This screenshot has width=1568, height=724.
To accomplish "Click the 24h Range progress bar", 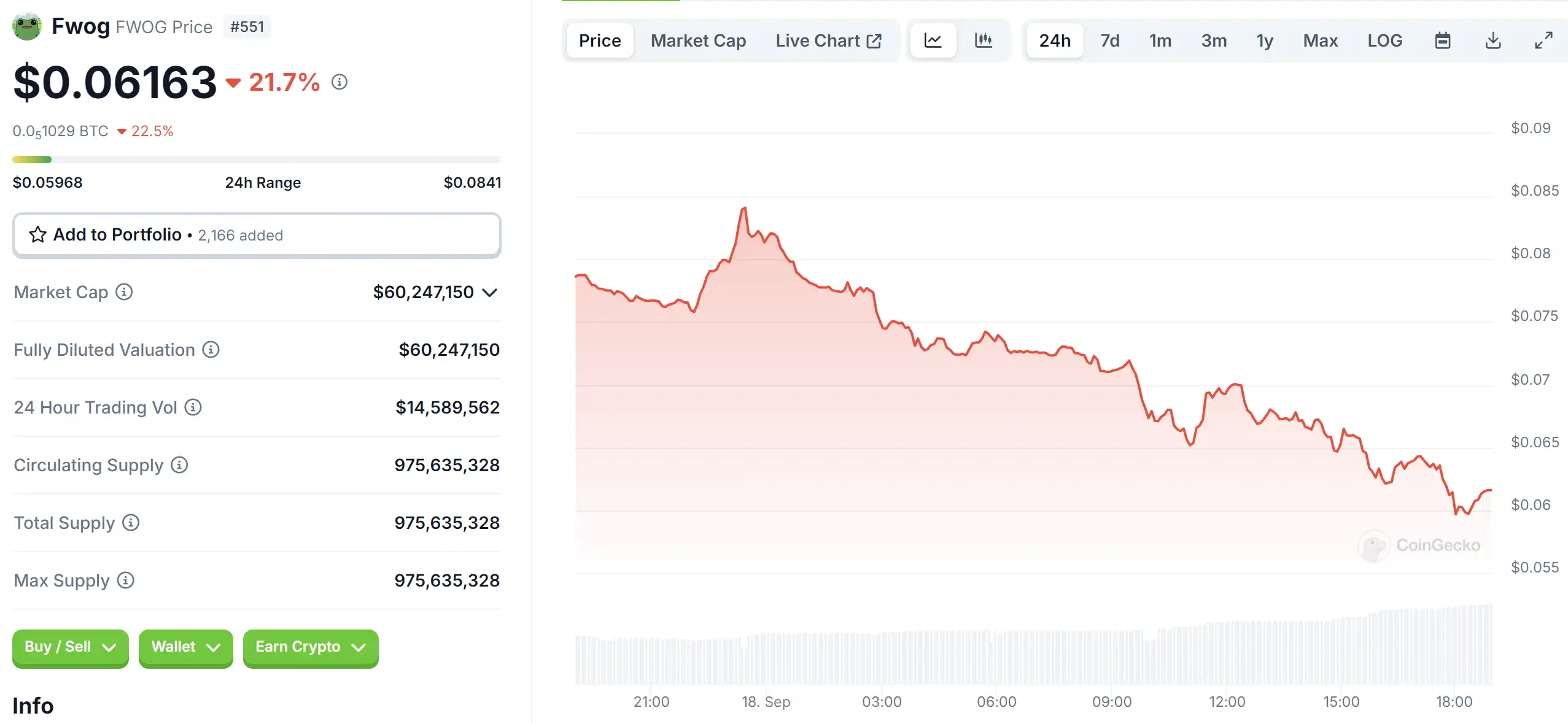I will pos(257,160).
